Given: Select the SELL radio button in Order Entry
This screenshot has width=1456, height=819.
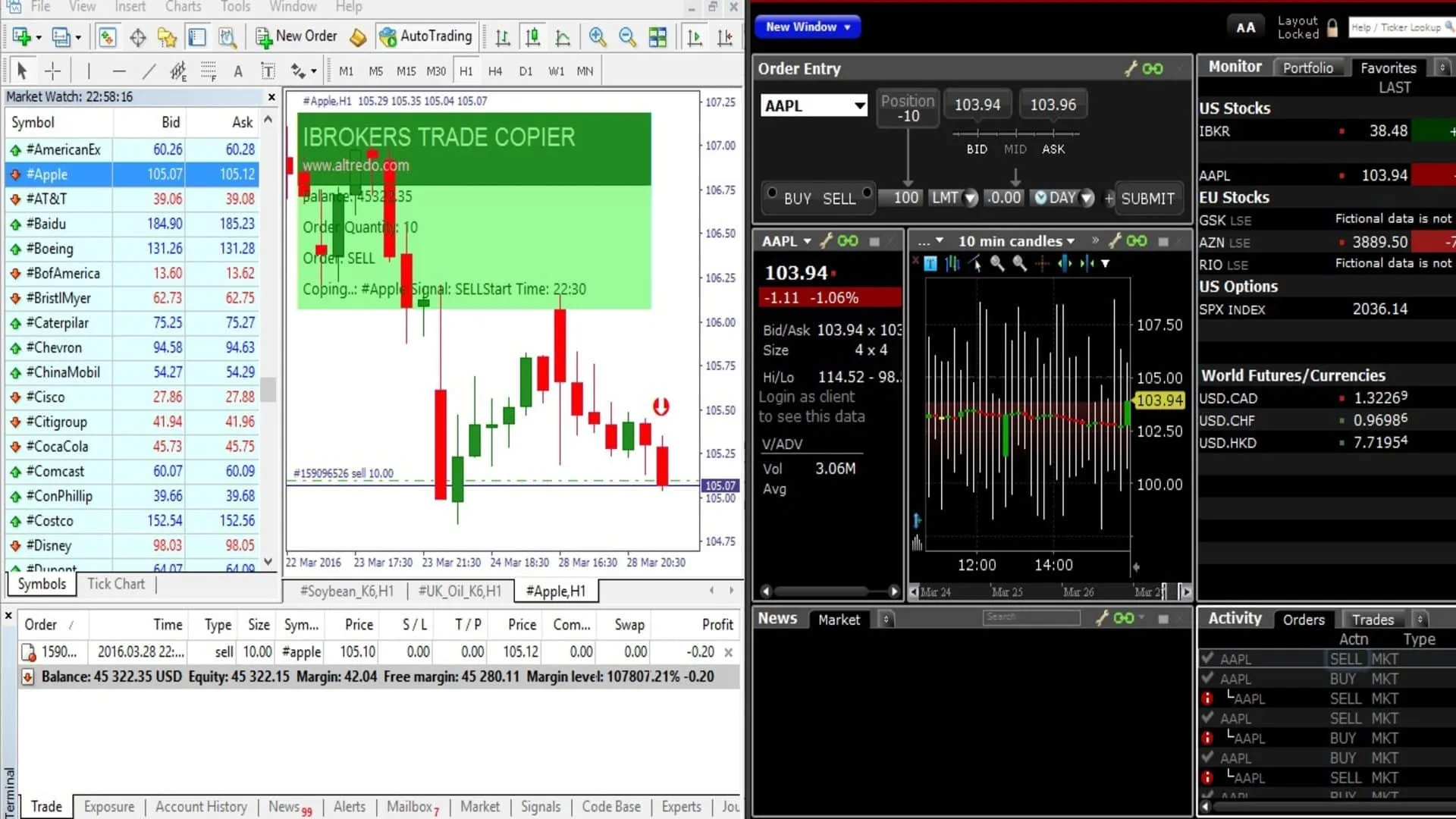Looking at the screenshot, I should [x=867, y=193].
